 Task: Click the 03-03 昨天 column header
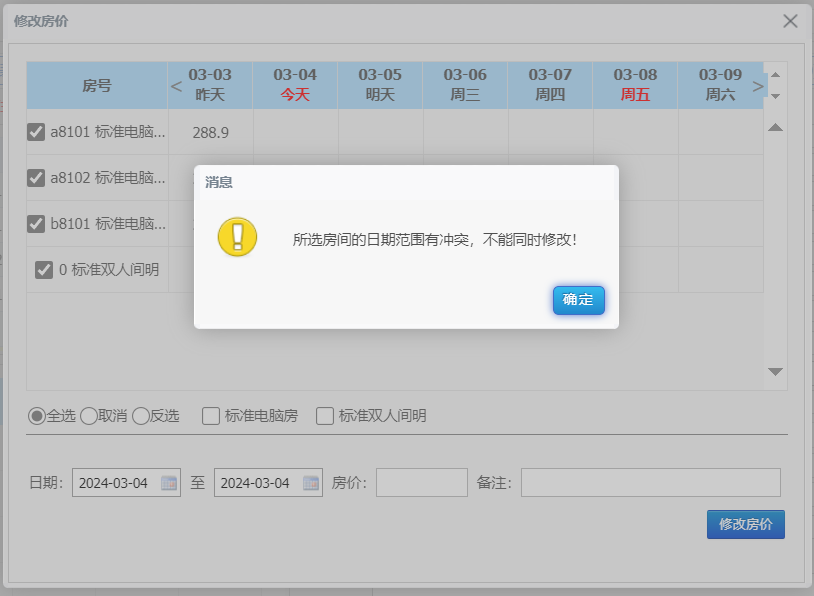[x=210, y=85]
